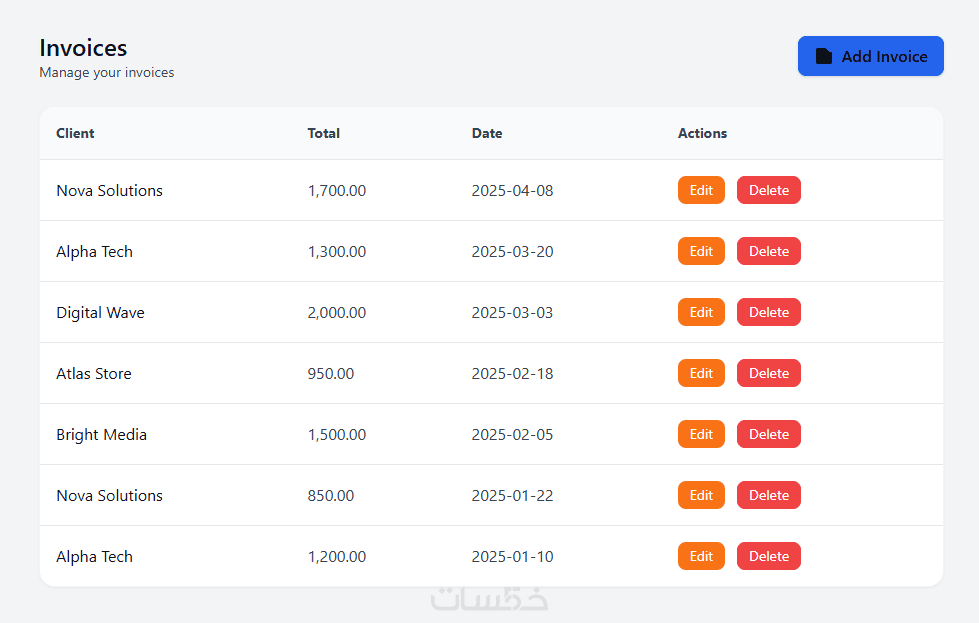
Task: Delete the 2025-01-10 Alpha Tech invoice
Action: (768, 556)
